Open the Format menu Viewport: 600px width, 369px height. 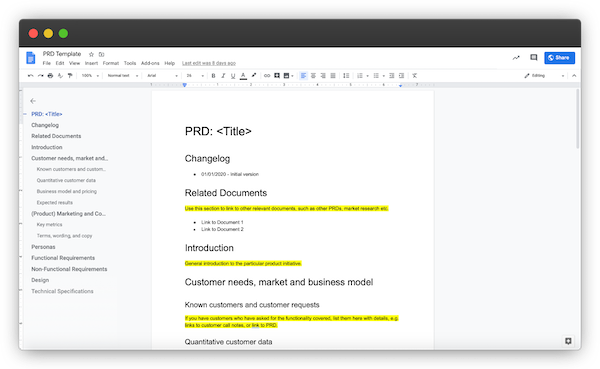[111, 63]
